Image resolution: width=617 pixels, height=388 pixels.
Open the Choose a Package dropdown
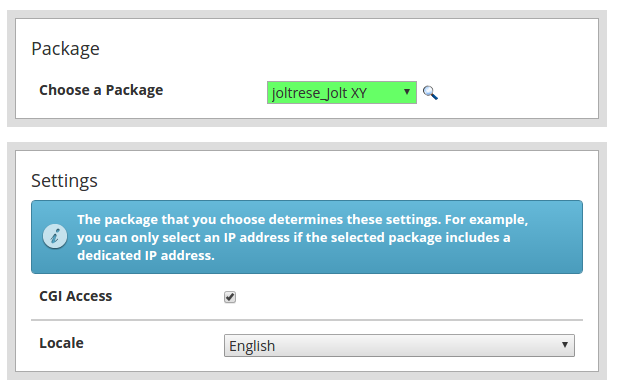342,93
